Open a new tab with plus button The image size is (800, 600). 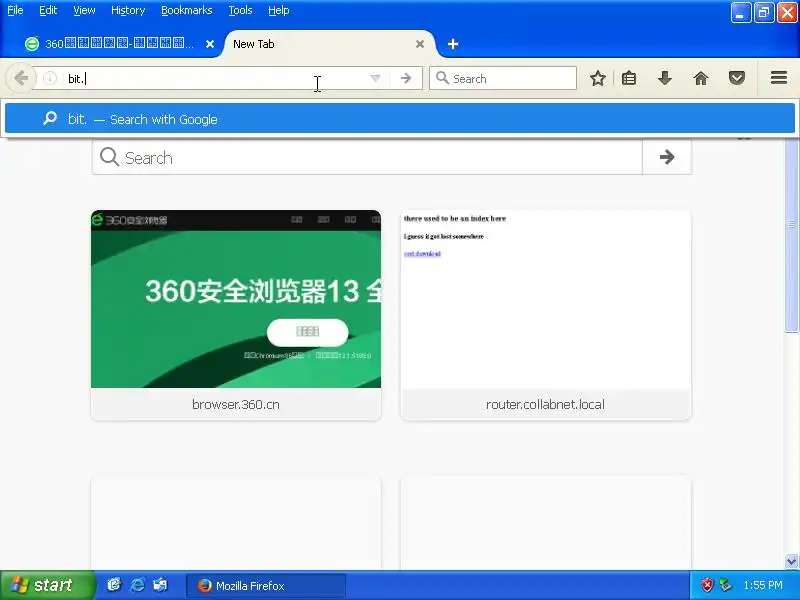click(x=453, y=44)
